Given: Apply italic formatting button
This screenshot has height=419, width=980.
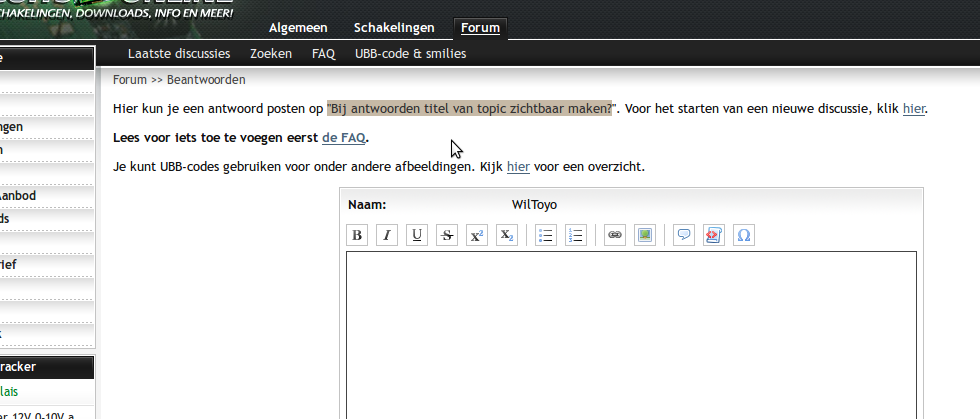Looking at the screenshot, I should (x=387, y=235).
